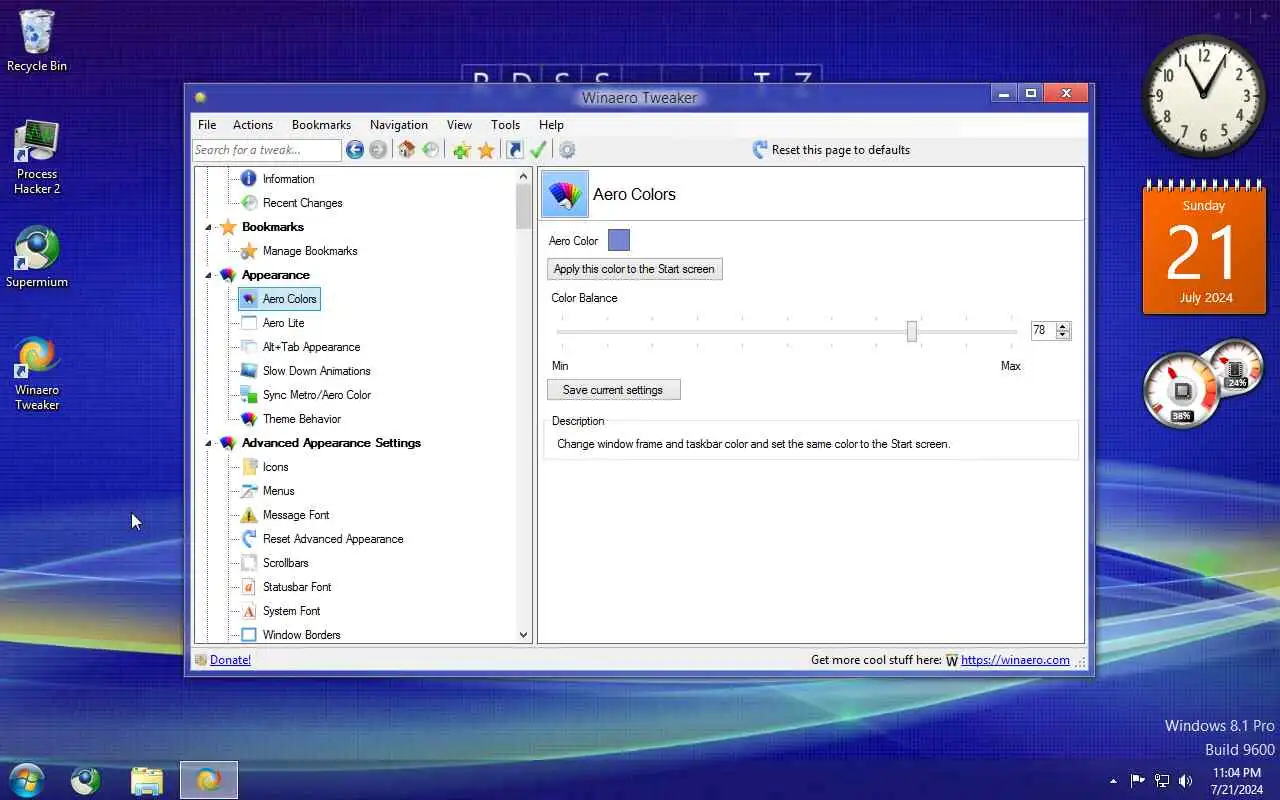Select Information in the tree
Image resolution: width=1280 pixels, height=800 pixels.
288,179
